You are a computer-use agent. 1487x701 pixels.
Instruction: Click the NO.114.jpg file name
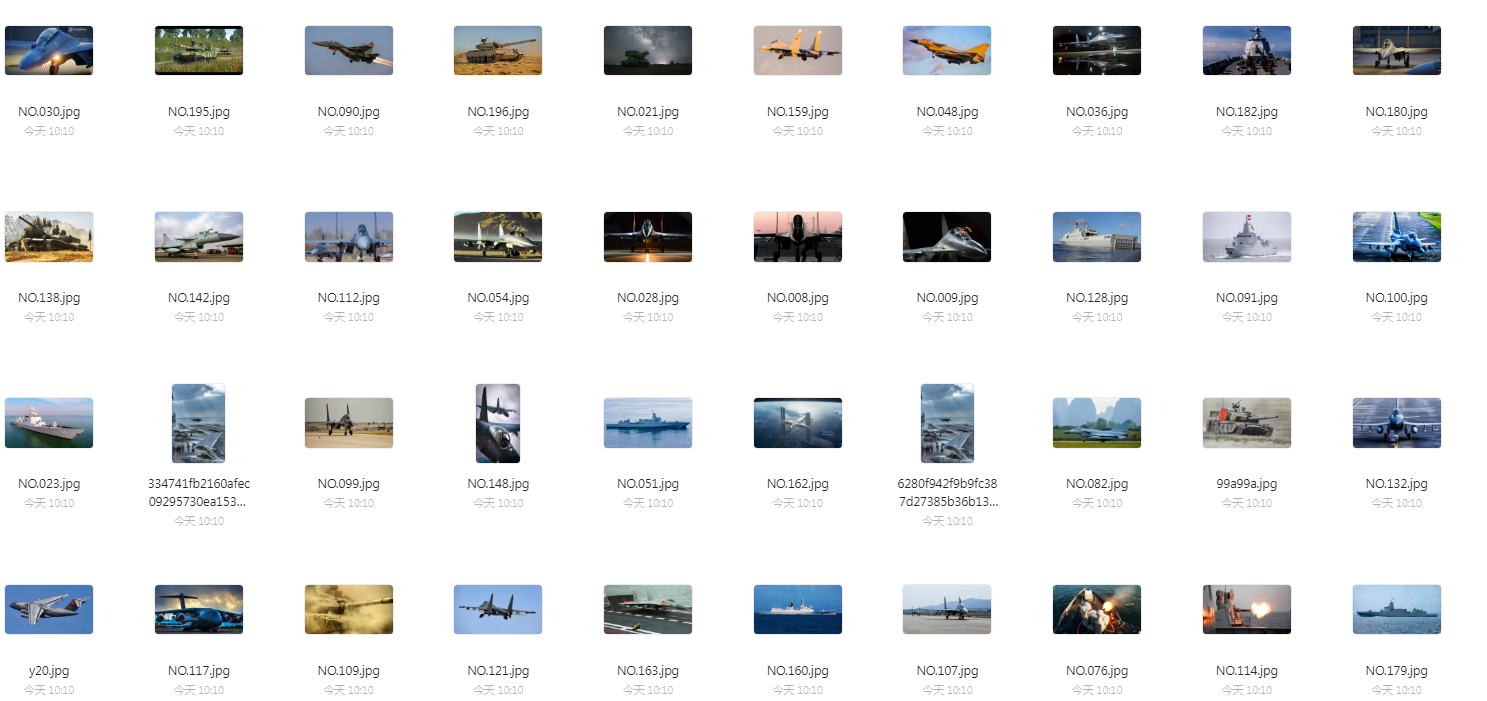point(1247,671)
